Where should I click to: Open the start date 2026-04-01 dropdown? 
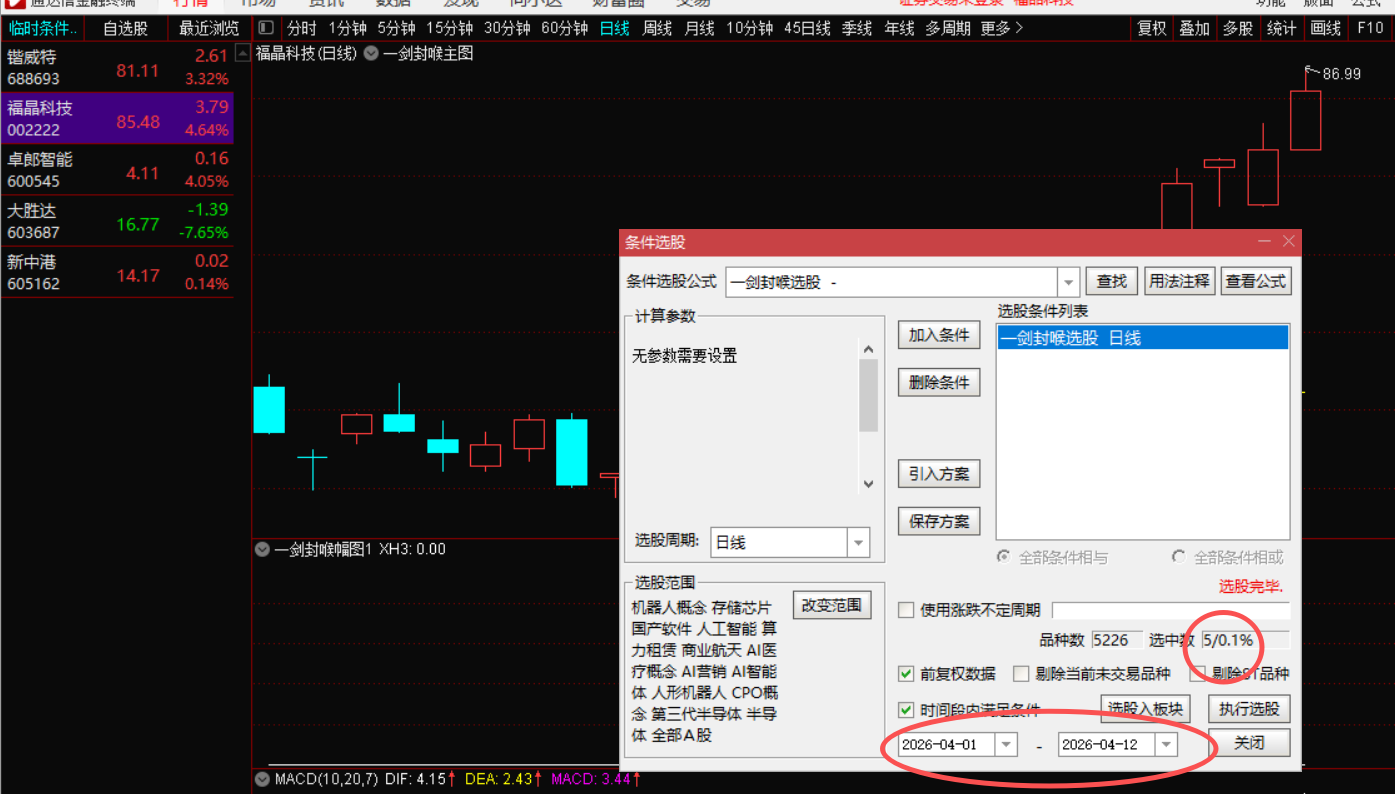[x=1006, y=745]
